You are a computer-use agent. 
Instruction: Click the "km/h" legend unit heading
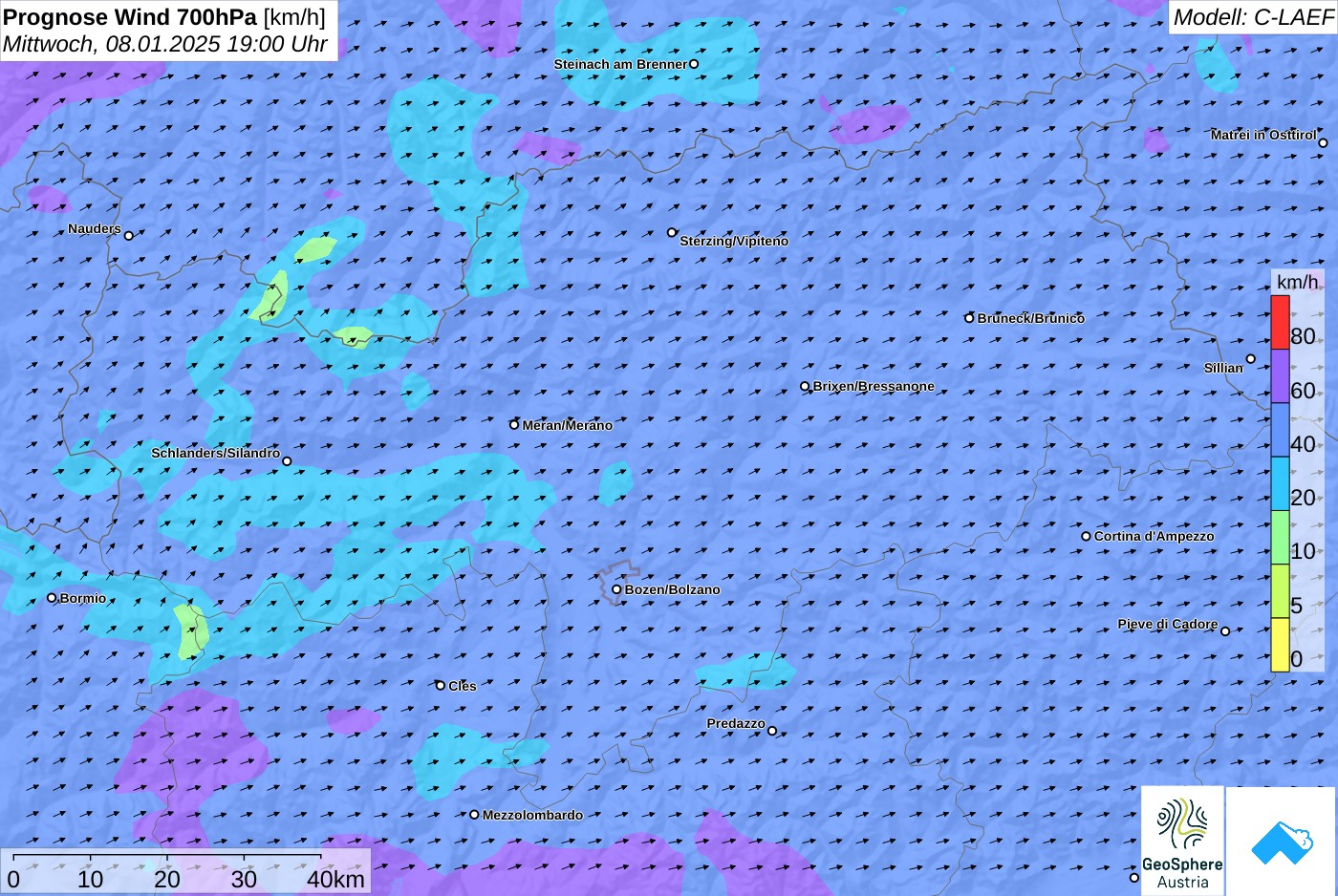click(1298, 282)
